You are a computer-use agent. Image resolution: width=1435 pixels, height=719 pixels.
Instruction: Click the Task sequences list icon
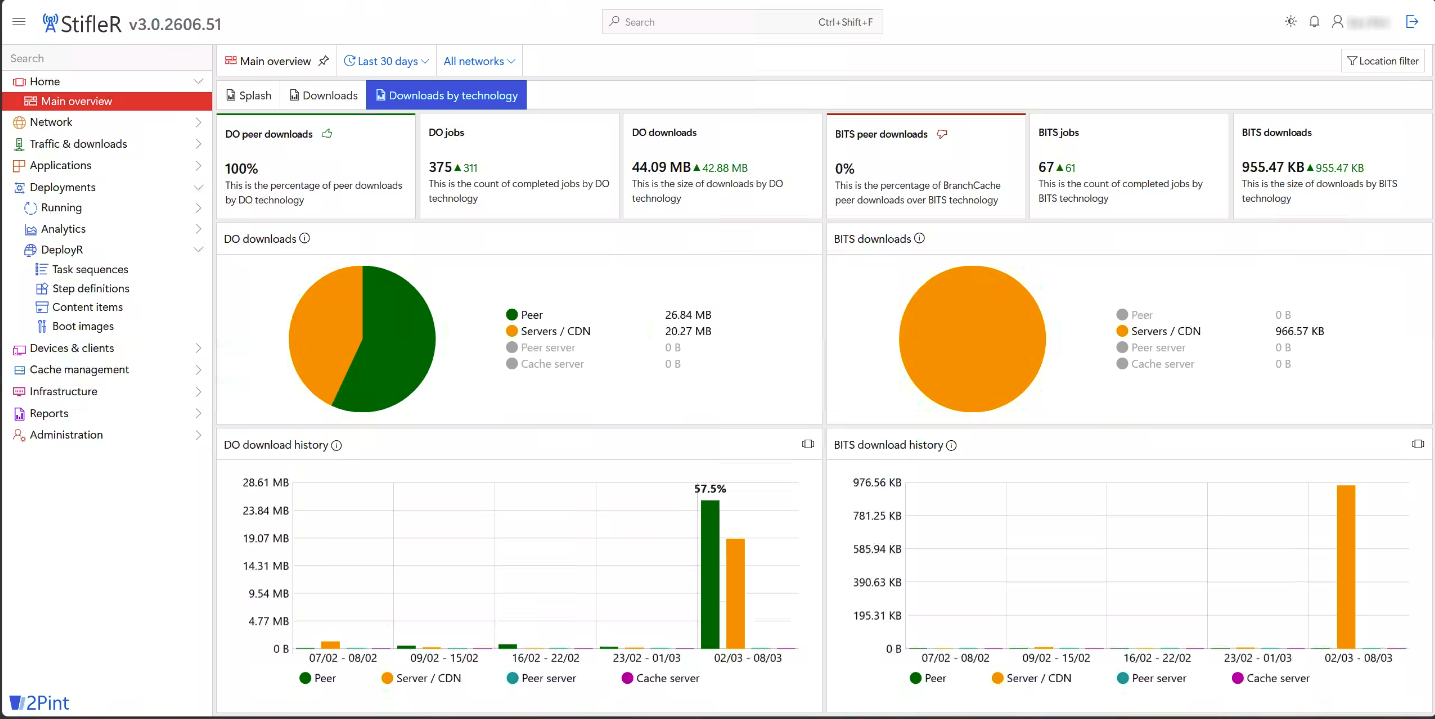[x=42, y=269]
